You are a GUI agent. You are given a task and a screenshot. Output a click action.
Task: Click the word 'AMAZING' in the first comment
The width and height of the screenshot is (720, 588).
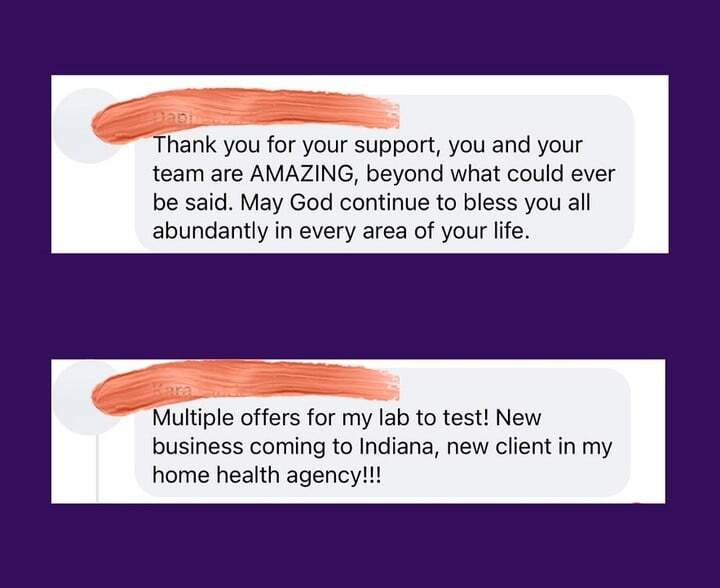pos(302,174)
